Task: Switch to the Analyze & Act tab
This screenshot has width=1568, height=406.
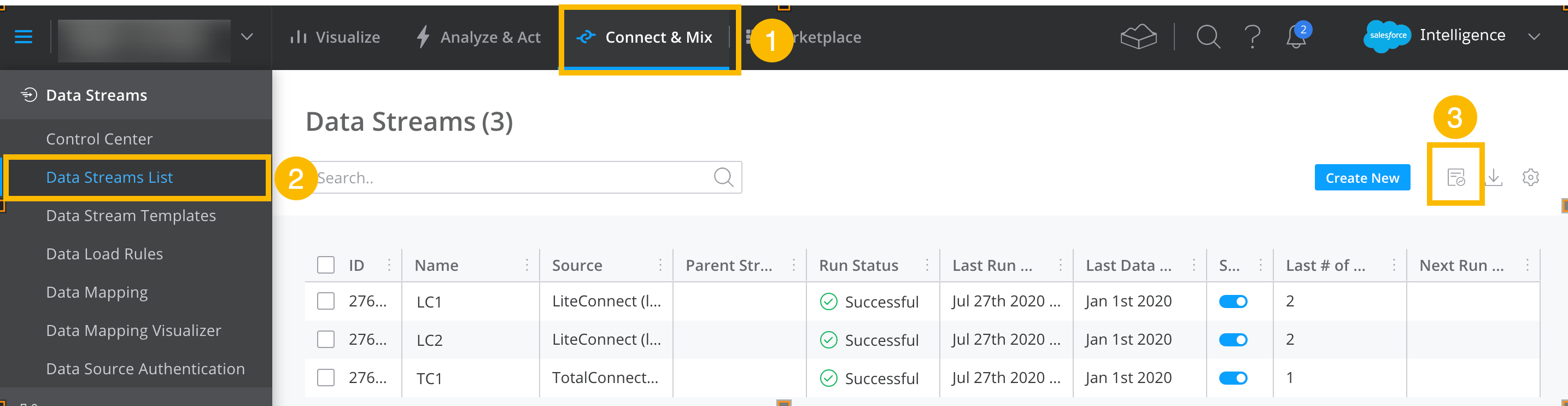Action: pos(479,37)
